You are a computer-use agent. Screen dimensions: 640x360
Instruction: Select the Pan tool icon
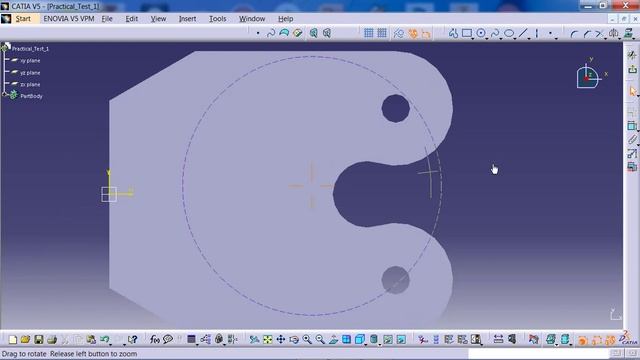pyautogui.click(x=281, y=339)
